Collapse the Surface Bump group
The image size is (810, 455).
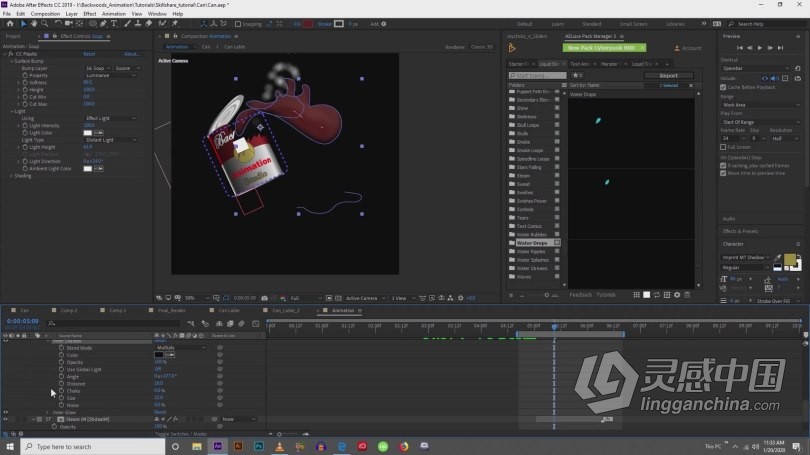tap(11, 61)
